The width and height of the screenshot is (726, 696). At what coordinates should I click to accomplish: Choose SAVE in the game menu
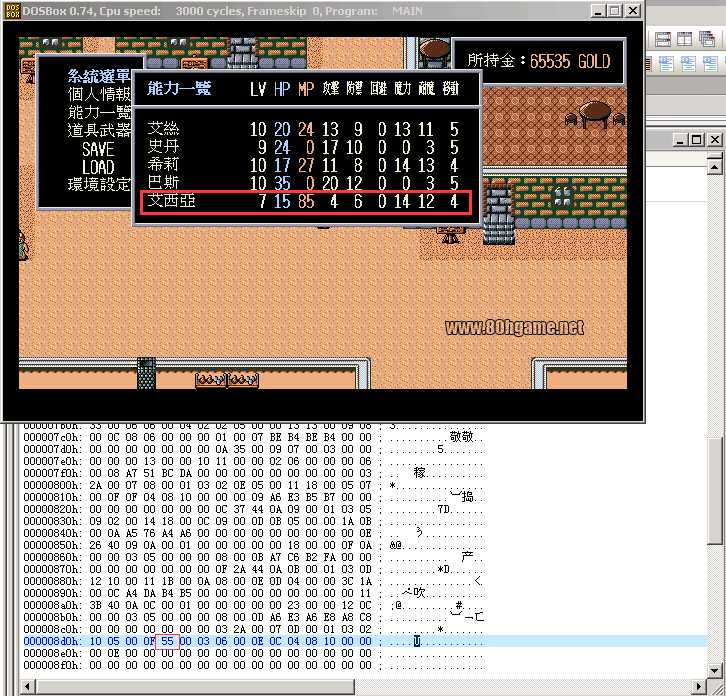[98, 149]
